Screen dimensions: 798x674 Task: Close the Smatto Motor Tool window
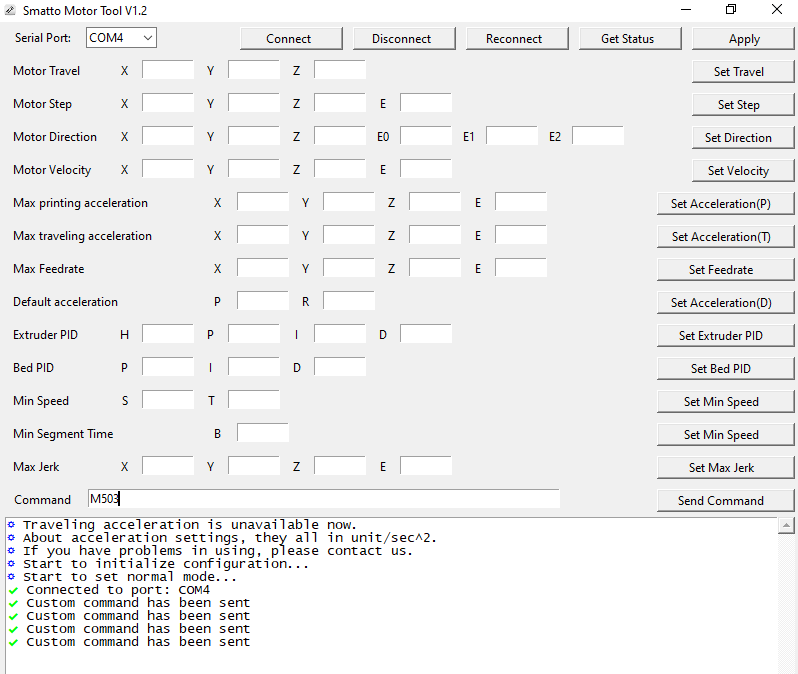777,10
